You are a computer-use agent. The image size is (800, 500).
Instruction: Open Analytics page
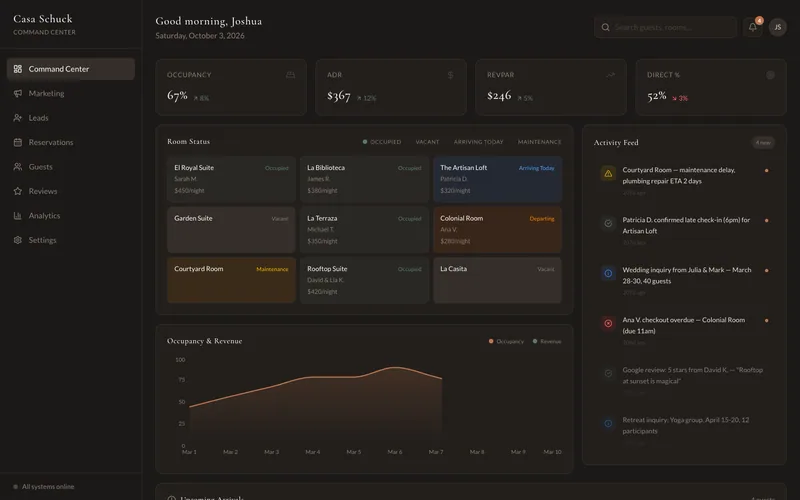coord(71,216)
